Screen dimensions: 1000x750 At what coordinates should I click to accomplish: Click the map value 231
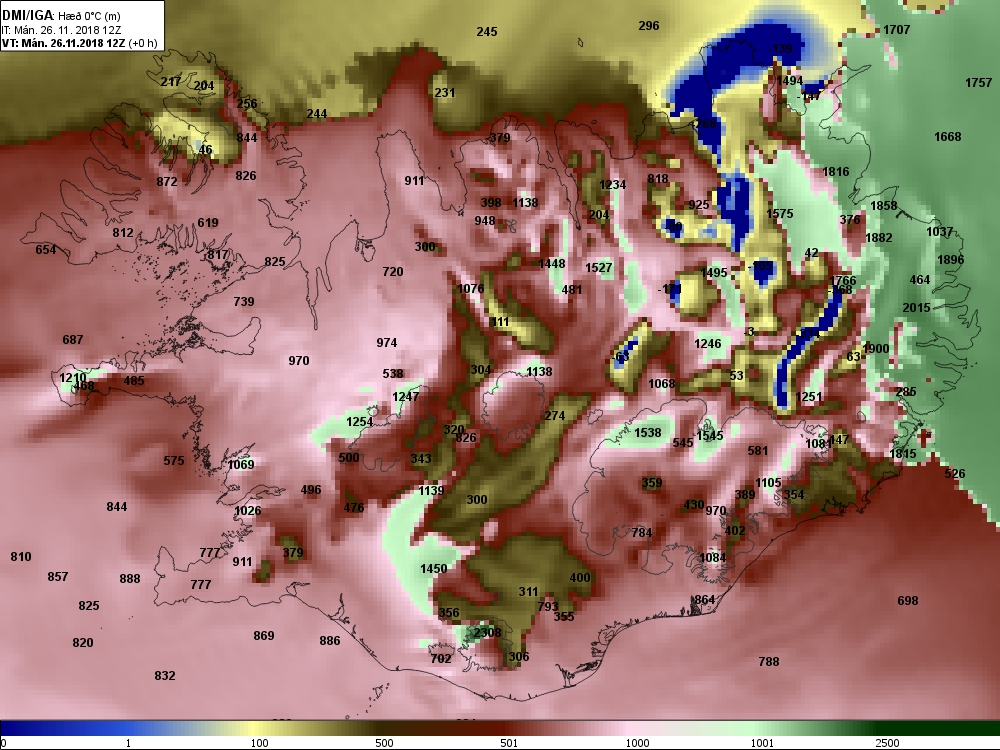[445, 92]
